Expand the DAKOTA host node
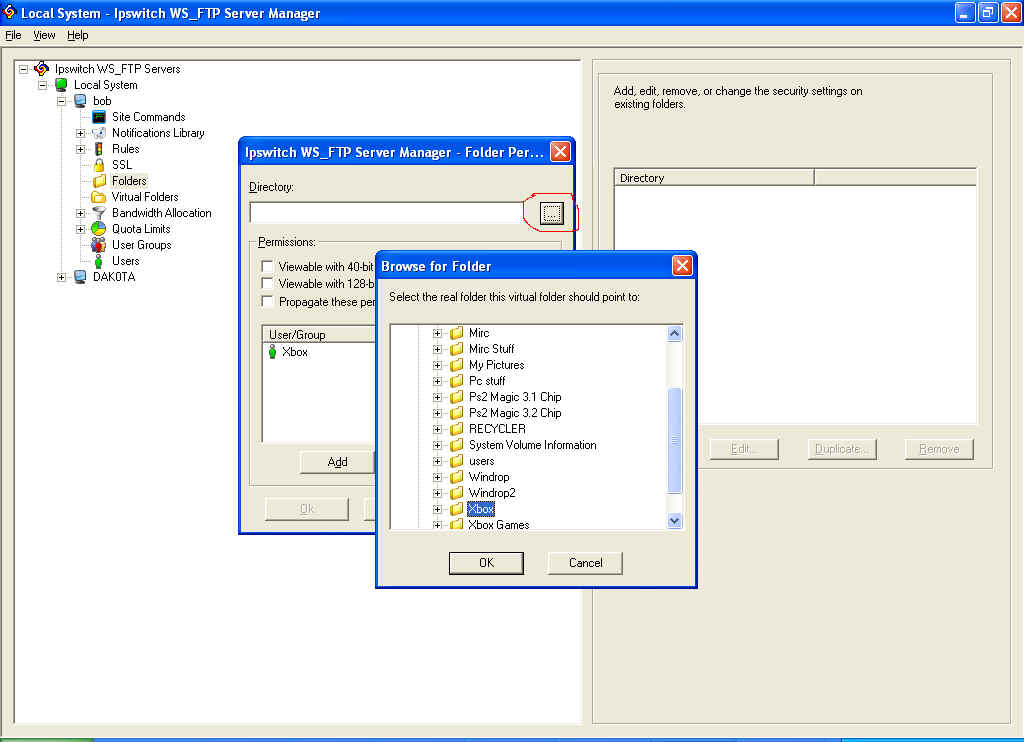 pos(61,277)
